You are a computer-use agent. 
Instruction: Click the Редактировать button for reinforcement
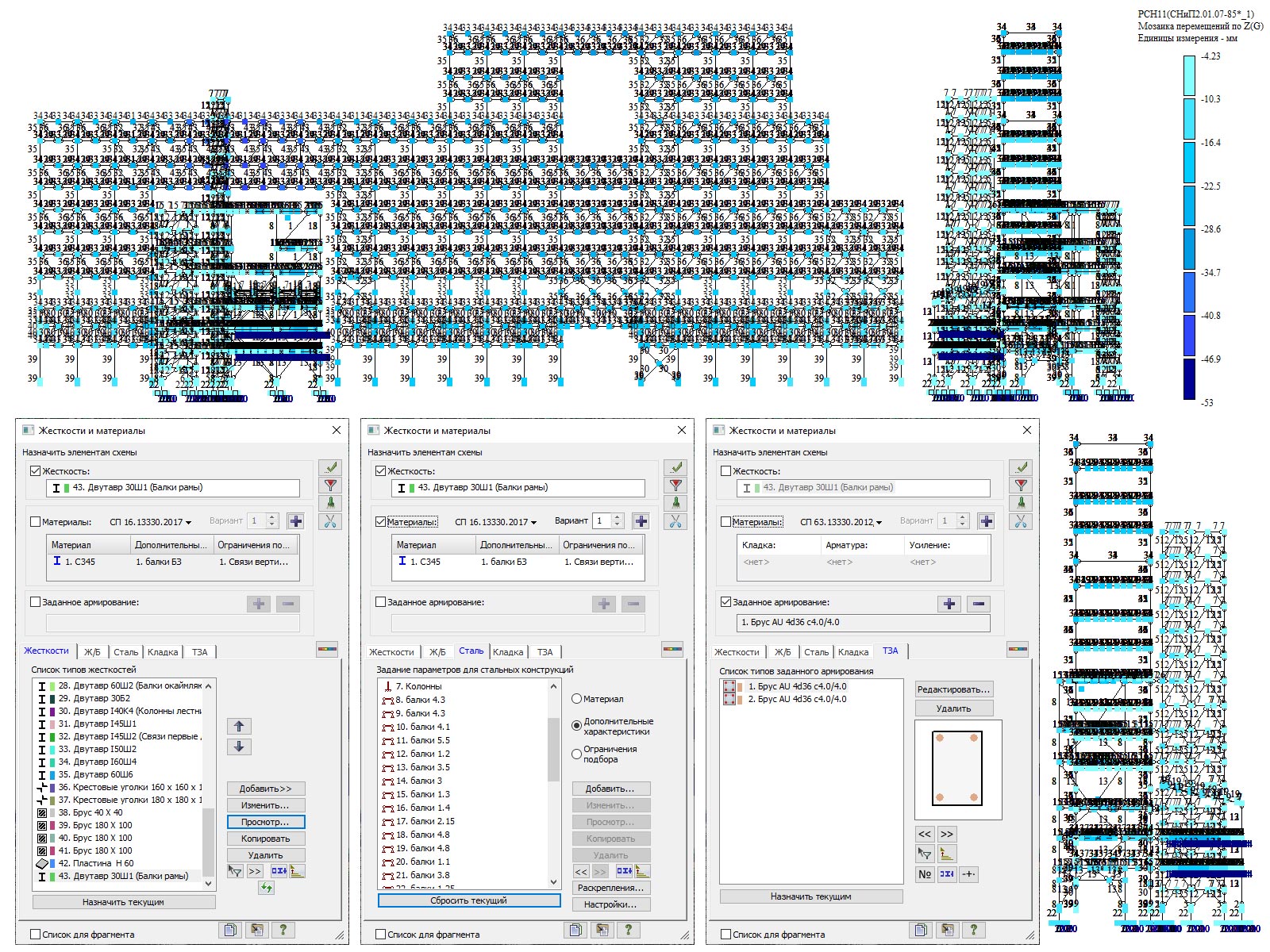click(955, 688)
